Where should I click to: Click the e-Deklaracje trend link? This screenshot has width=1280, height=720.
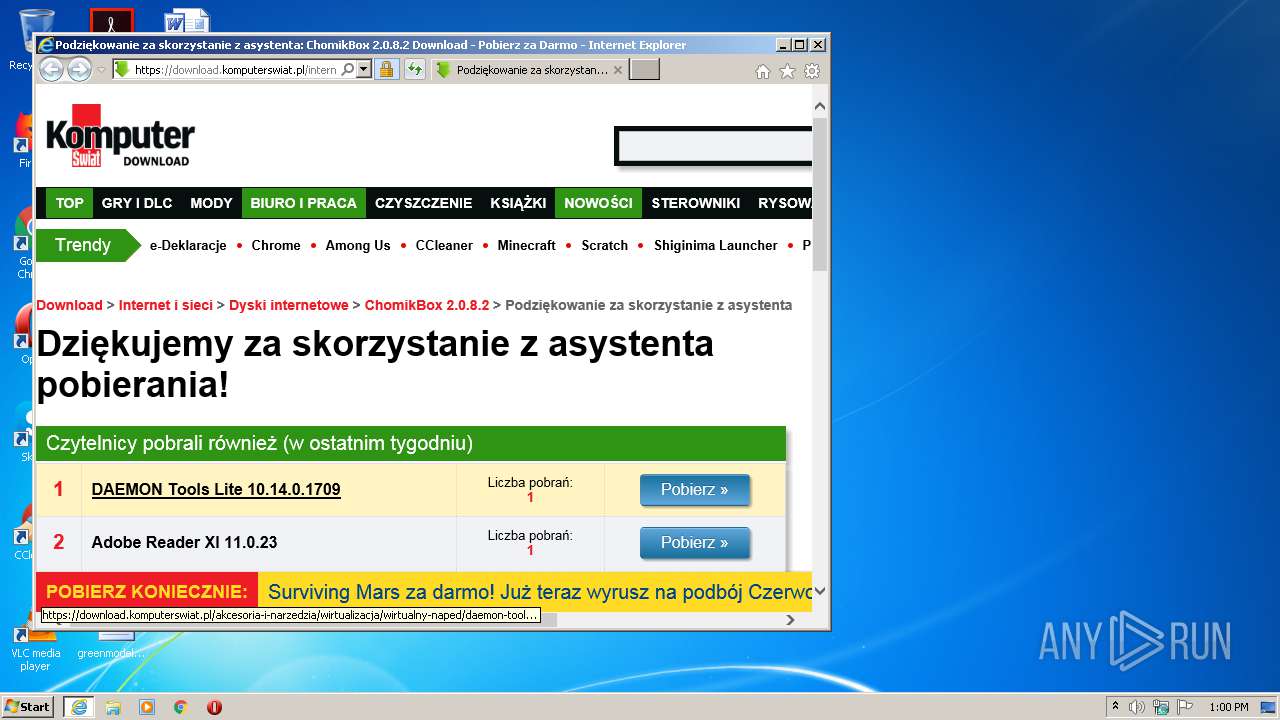[188, 245]
